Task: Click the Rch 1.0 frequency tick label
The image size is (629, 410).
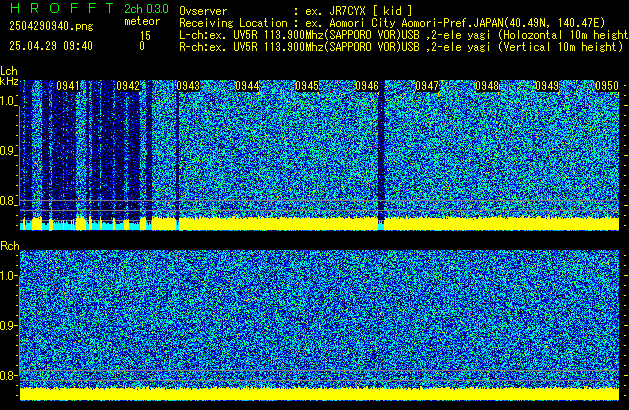Action: pyautogui.click(x=7, y=276)
